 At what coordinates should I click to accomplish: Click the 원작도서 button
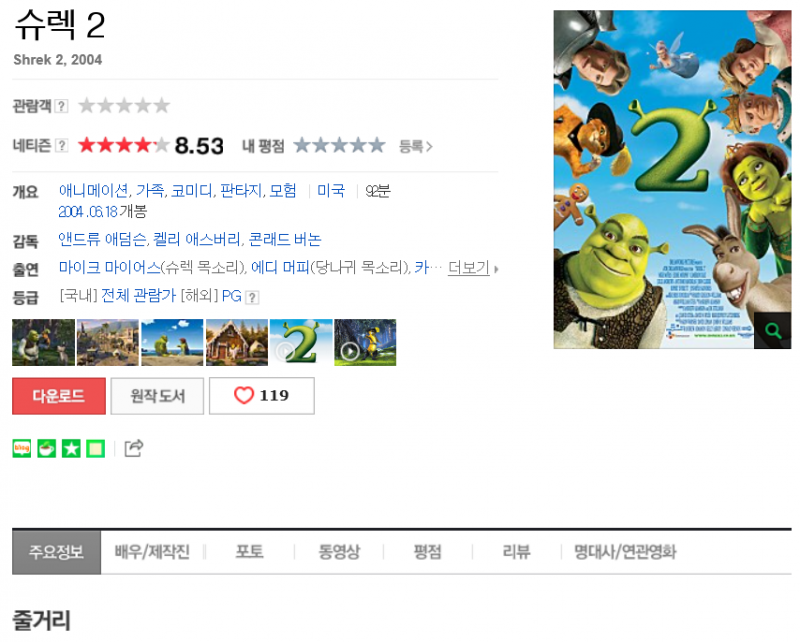point(157,396)
